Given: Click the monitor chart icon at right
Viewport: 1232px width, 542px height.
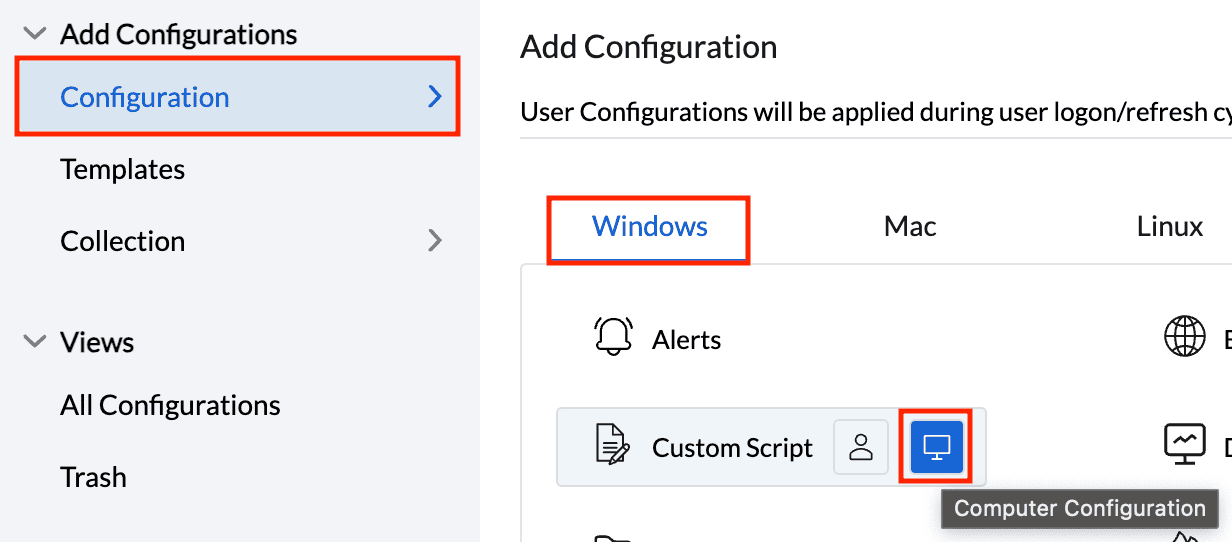Looking at the screenshot, I should click(x=1185, y=444).
